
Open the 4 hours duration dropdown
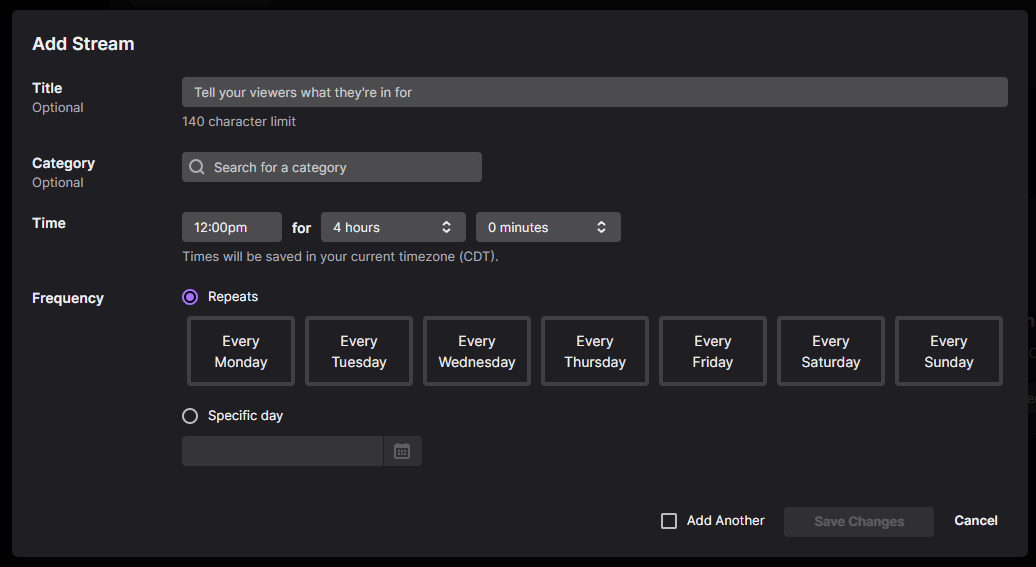393,227
